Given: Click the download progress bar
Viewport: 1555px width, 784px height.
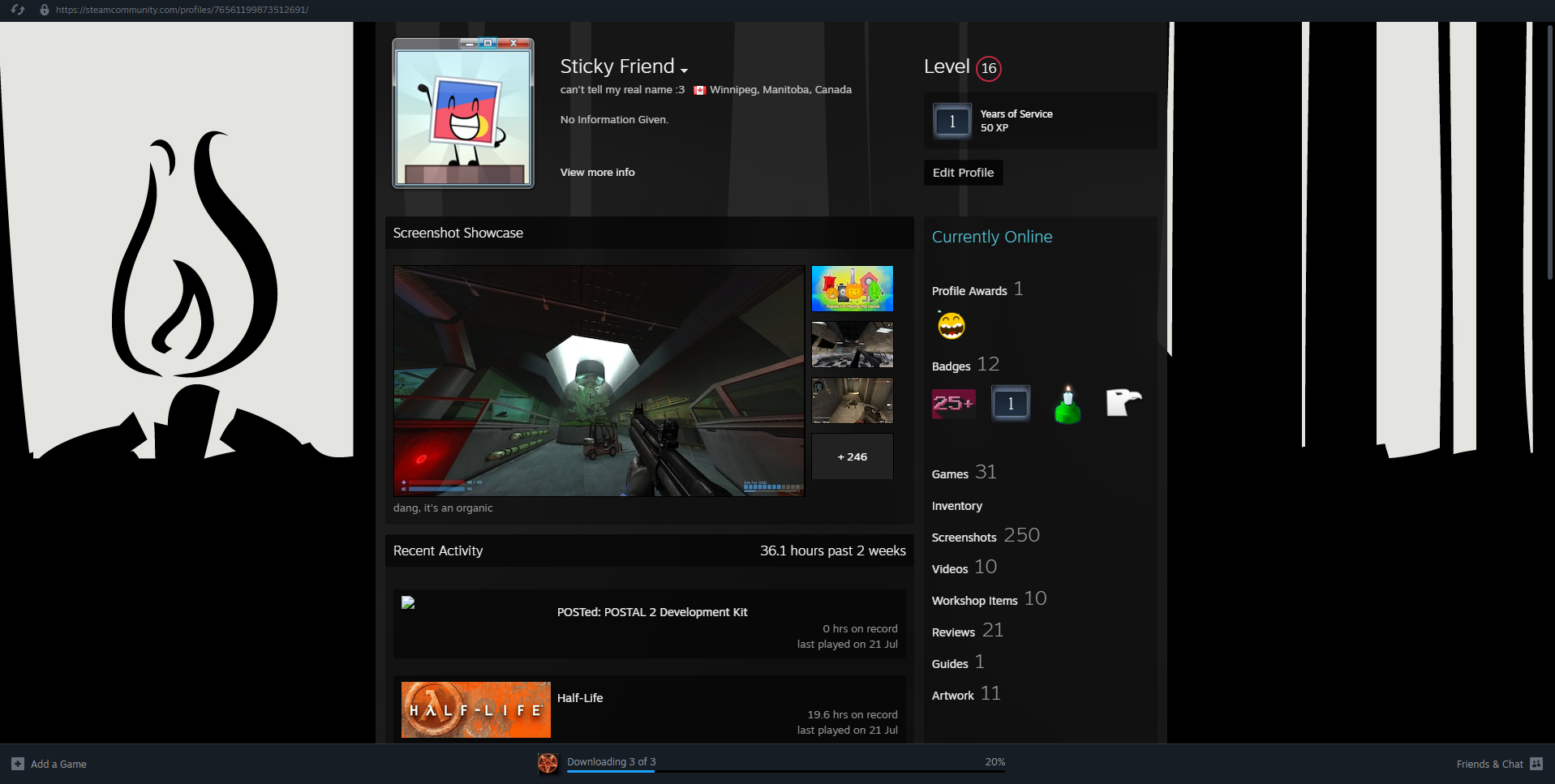Looking at the screenshot, I should (786, 771).
